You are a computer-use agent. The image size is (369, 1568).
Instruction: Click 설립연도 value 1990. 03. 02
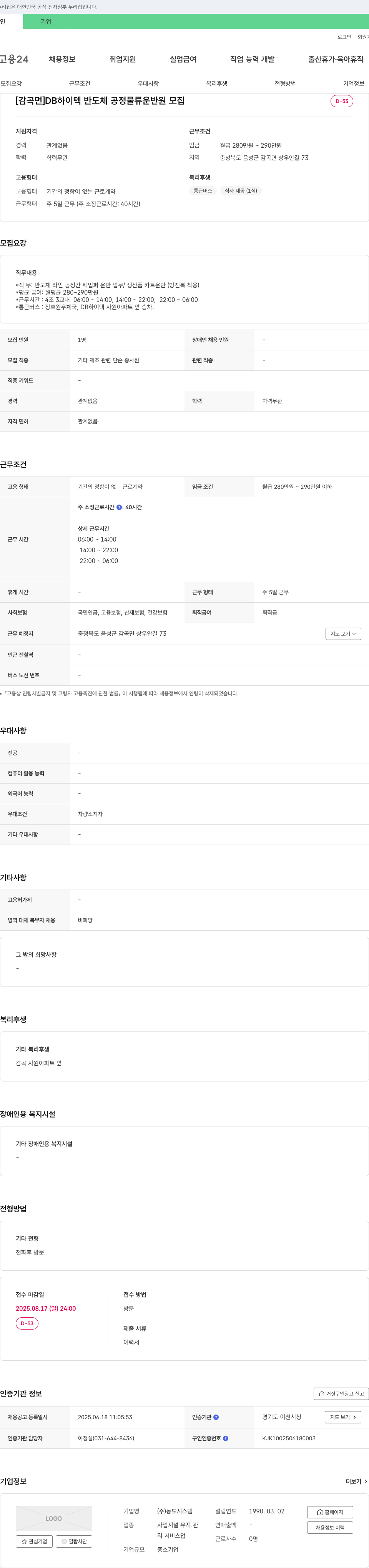pos(266,1511)
